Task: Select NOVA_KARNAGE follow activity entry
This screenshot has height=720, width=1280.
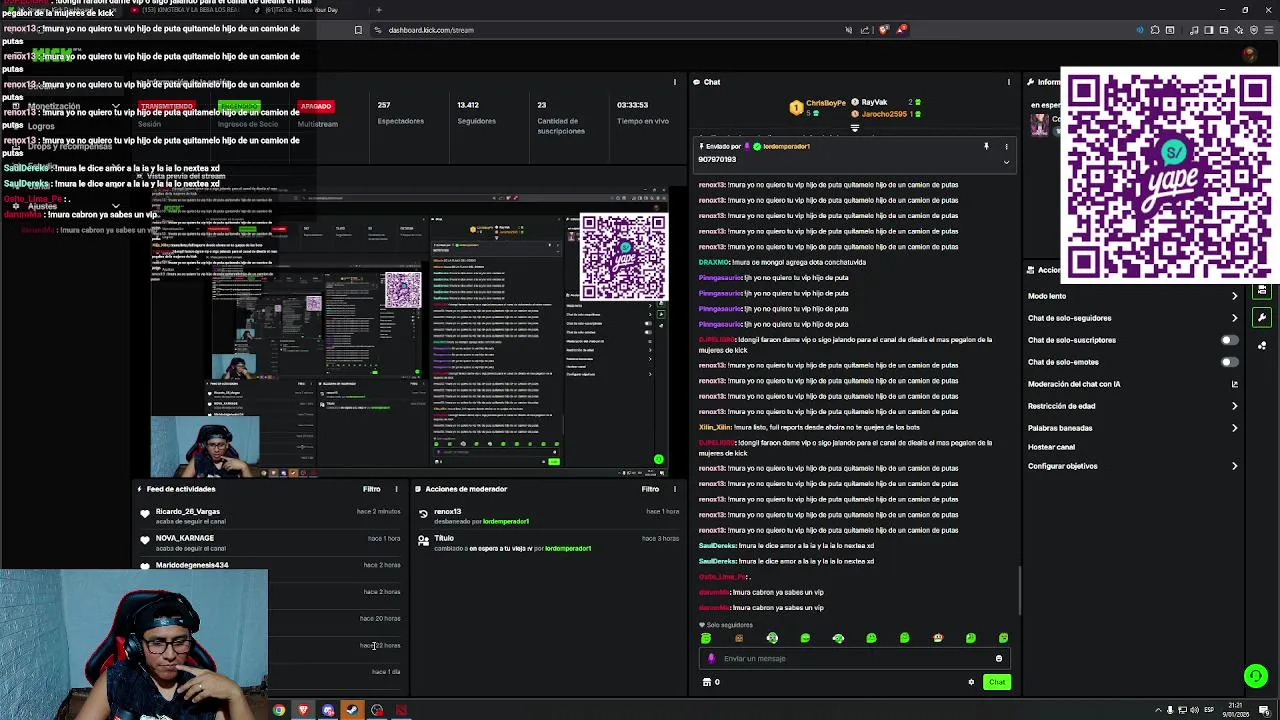Action: (270, 543)
